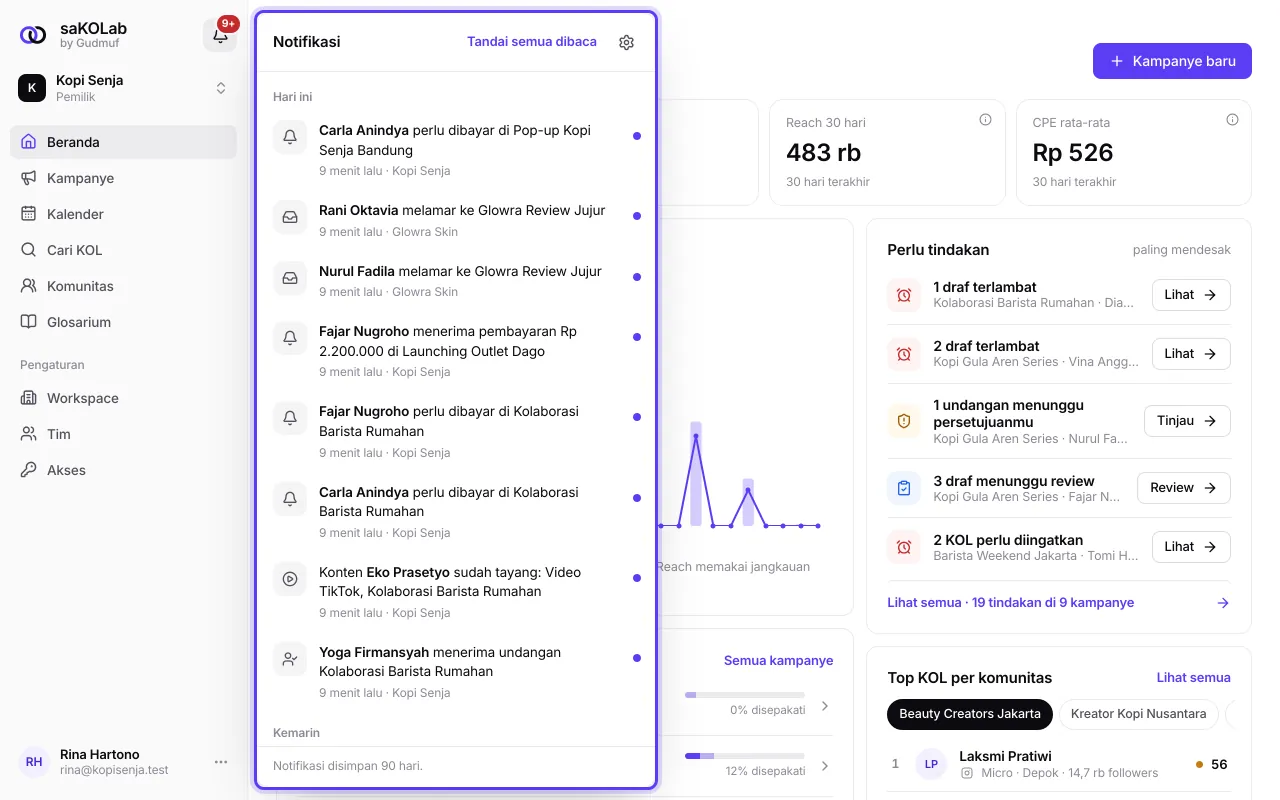Open Carla Anindya Pop-up Kopi Senja Bandung notification

[456, 150]
